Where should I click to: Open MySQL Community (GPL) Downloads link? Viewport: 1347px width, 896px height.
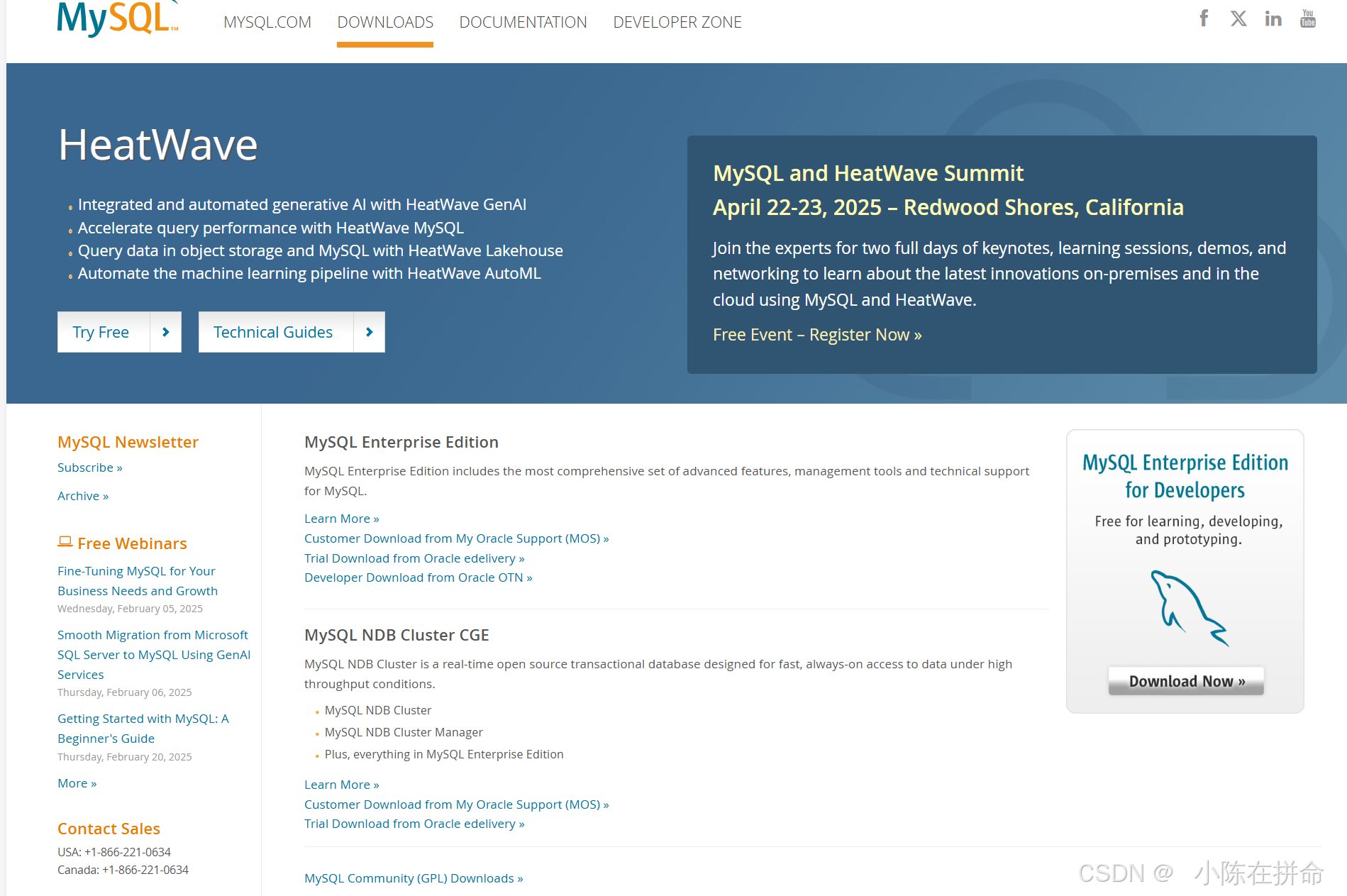coord(414,878)
